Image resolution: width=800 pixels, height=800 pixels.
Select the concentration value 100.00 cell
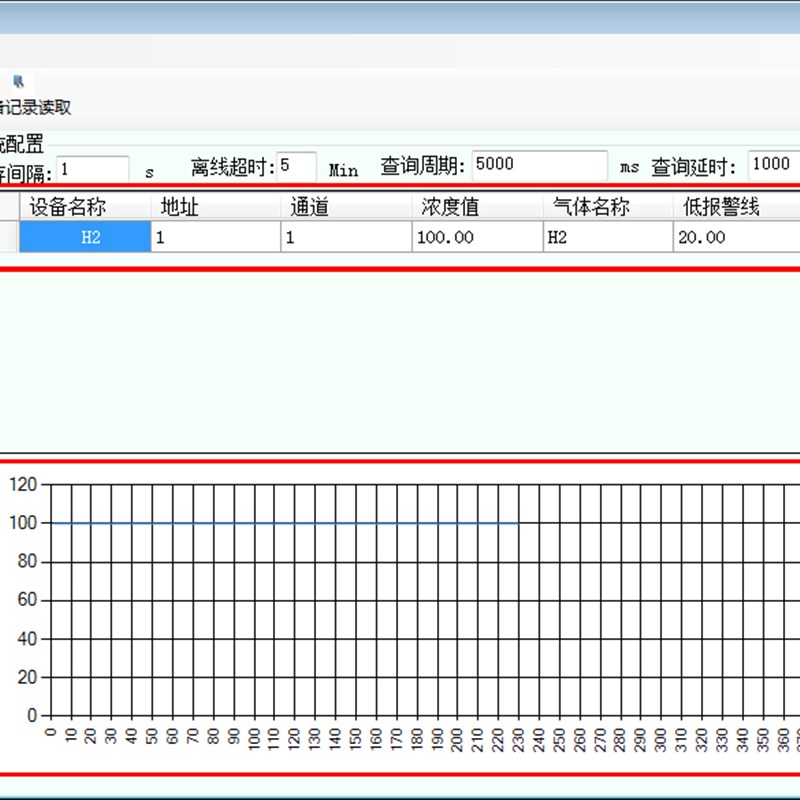tap(478, 237)
